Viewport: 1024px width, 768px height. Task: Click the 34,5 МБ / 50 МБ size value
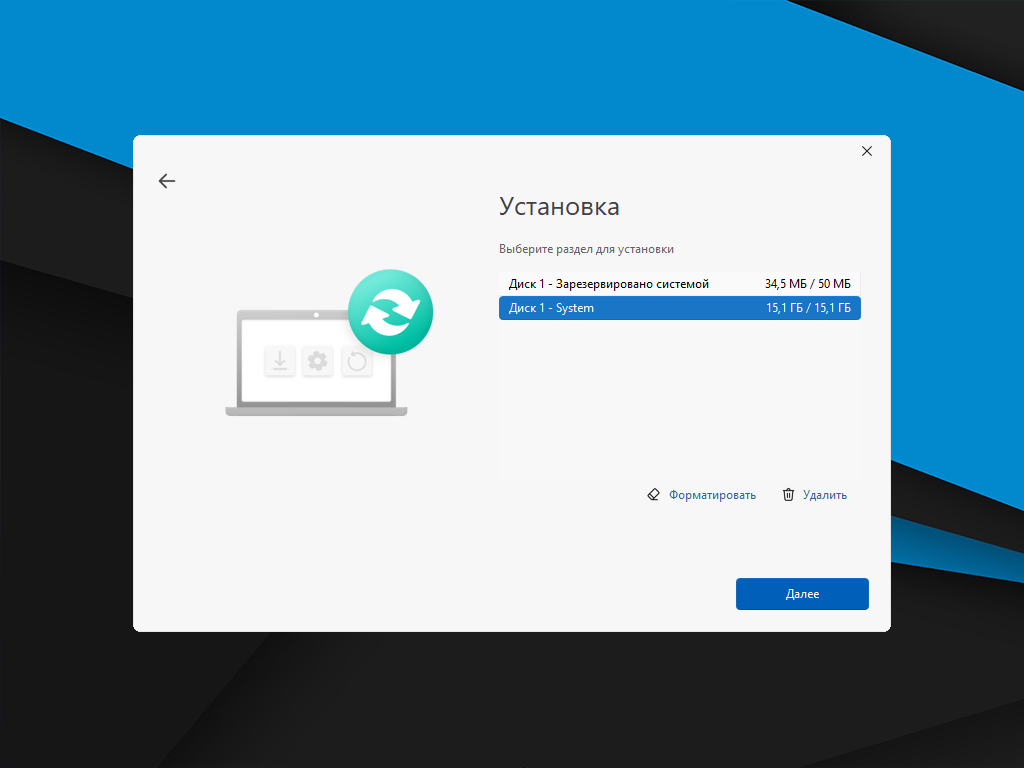[807, 284]
